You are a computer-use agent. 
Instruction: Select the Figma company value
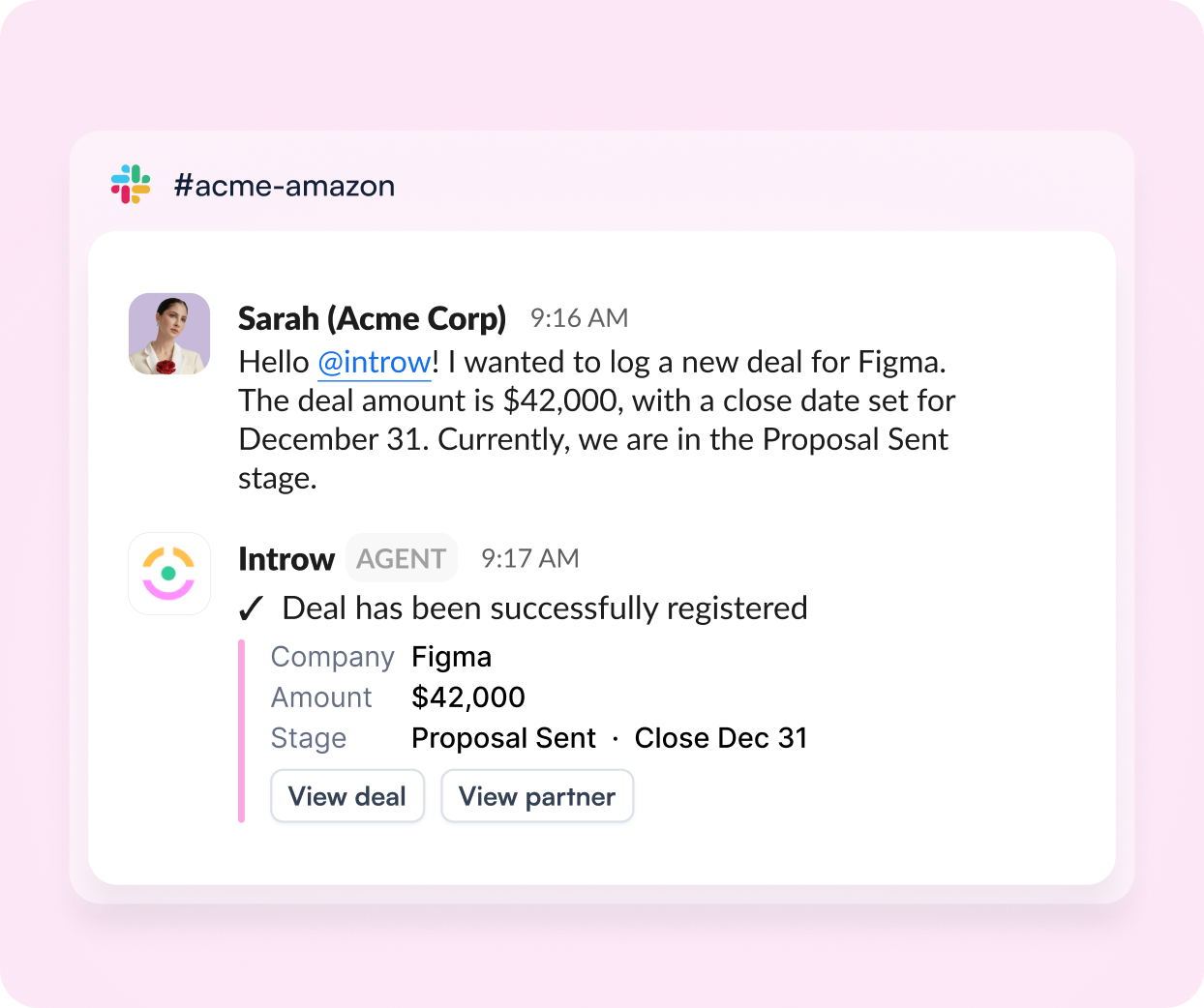tap(452, 657)
